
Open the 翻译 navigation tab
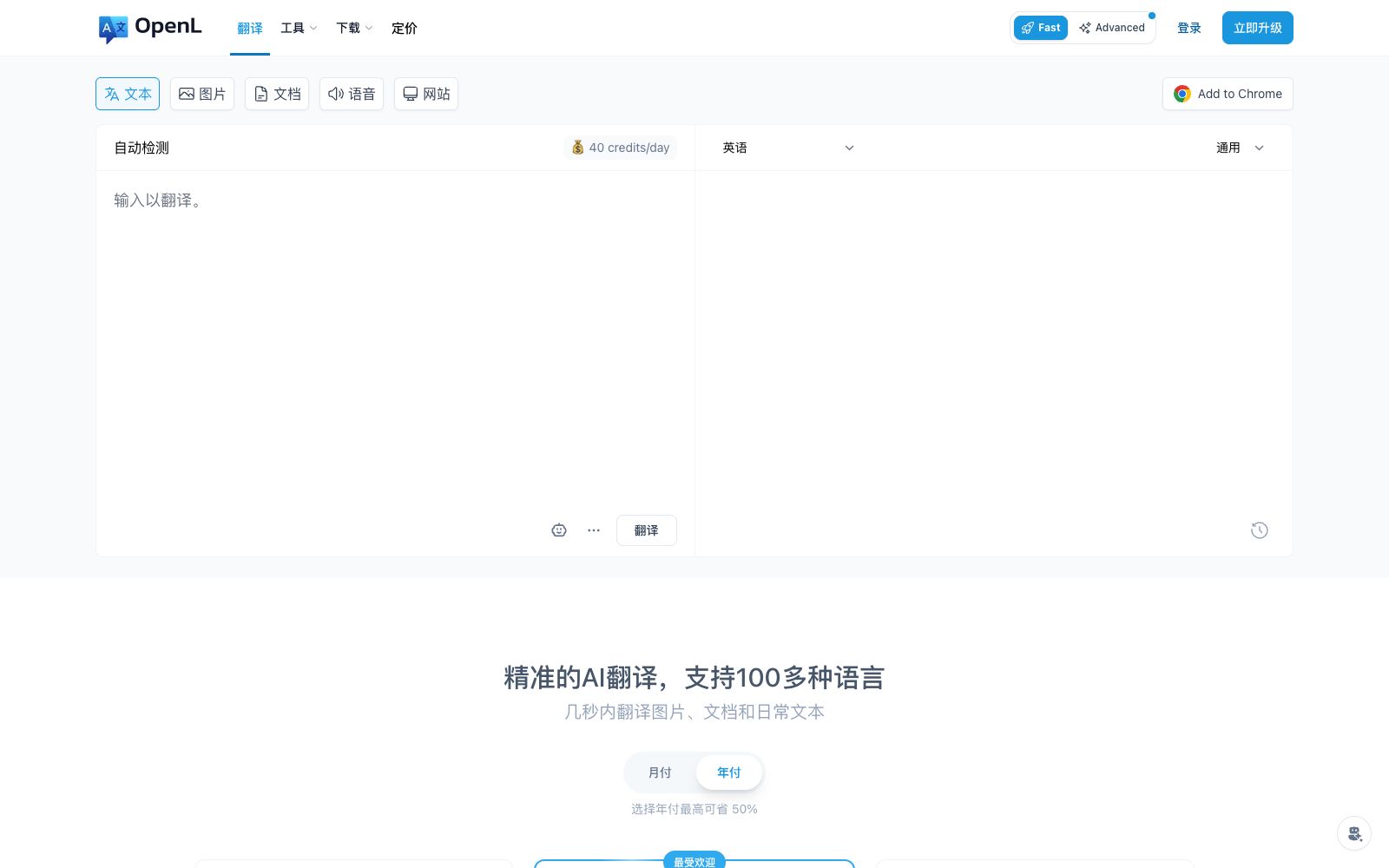tap(250, 28)
